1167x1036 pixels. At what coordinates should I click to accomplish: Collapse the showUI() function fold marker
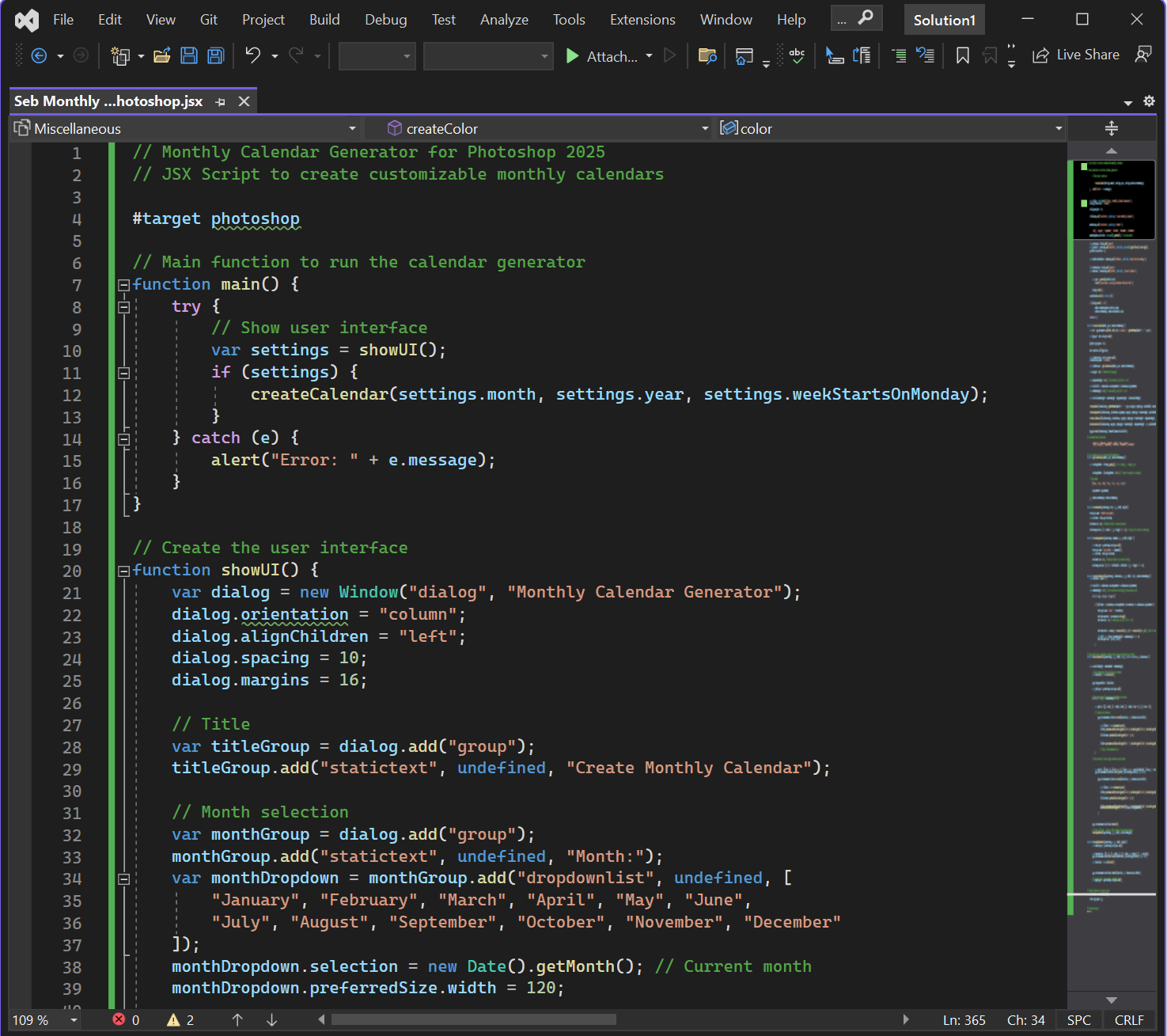pos(123,571)
